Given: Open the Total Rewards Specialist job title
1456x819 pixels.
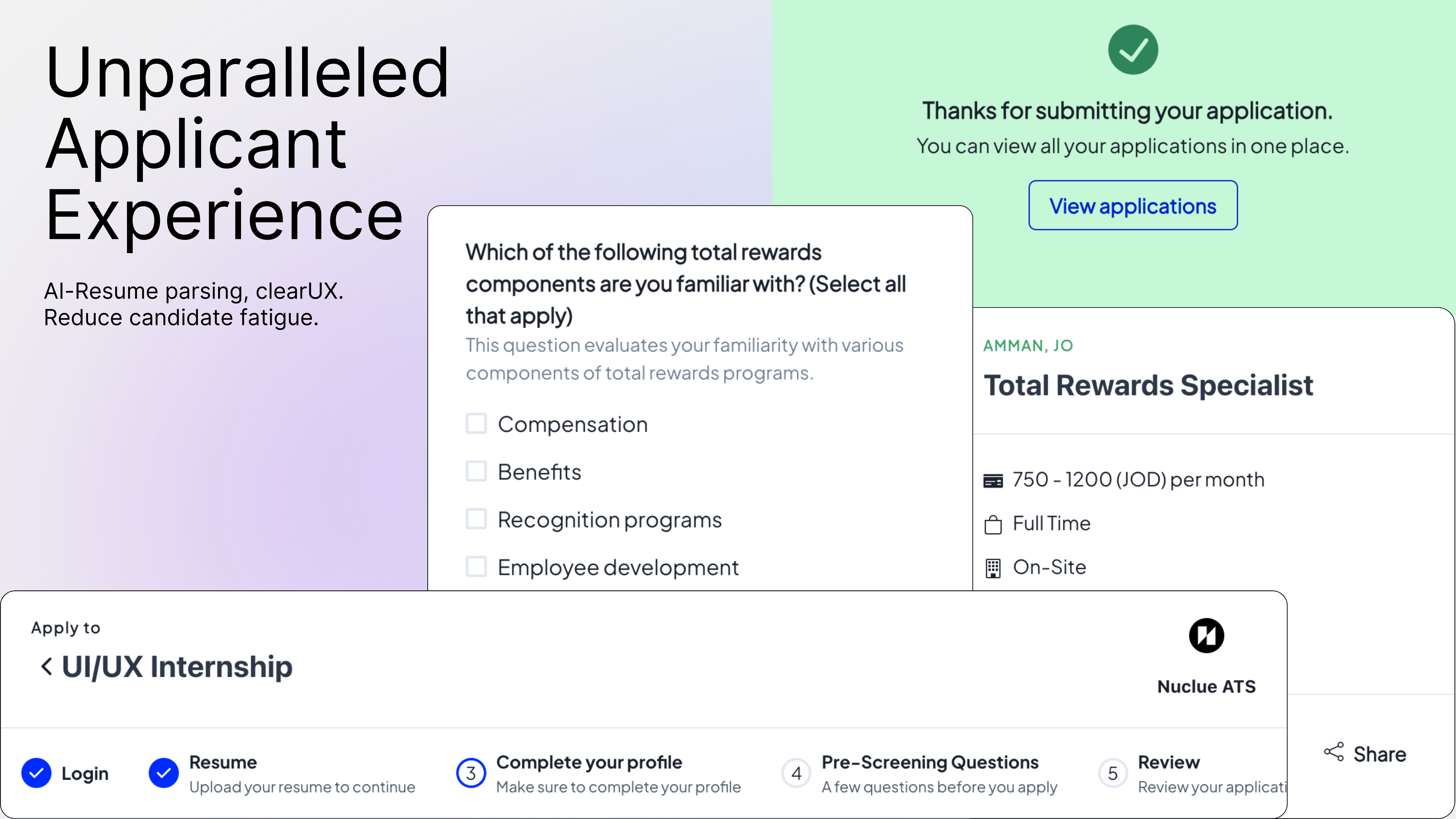Looking at the screenshot, I should click(x=1148, y=386).
